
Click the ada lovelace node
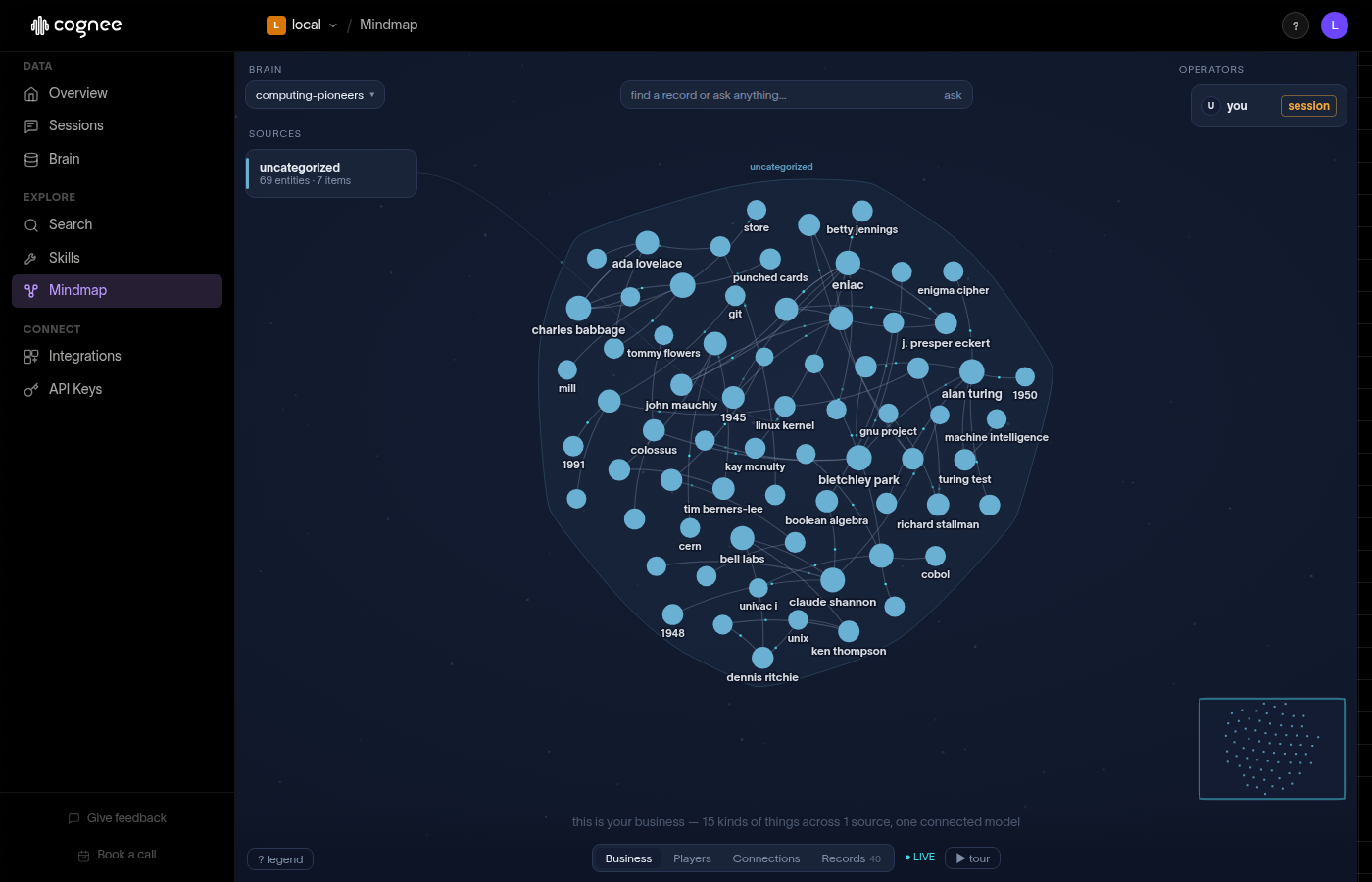point(647,242)
